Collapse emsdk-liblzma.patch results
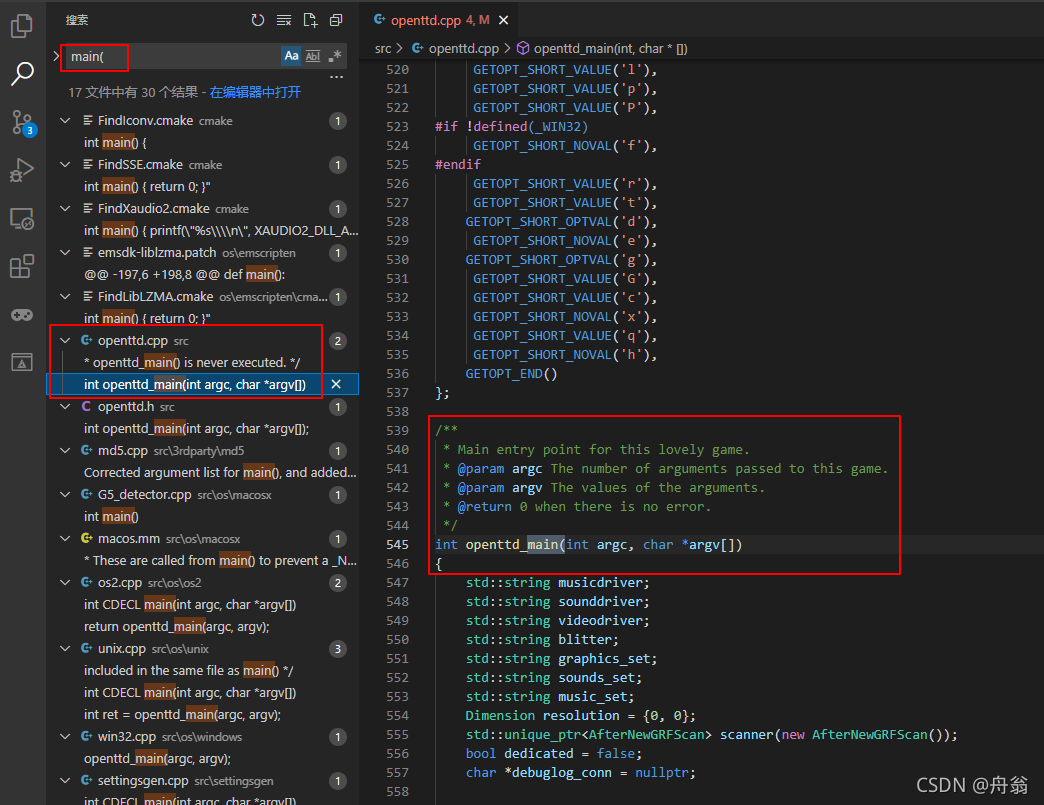The height and width of the screenshot is (805, 1044). [65, 252]
